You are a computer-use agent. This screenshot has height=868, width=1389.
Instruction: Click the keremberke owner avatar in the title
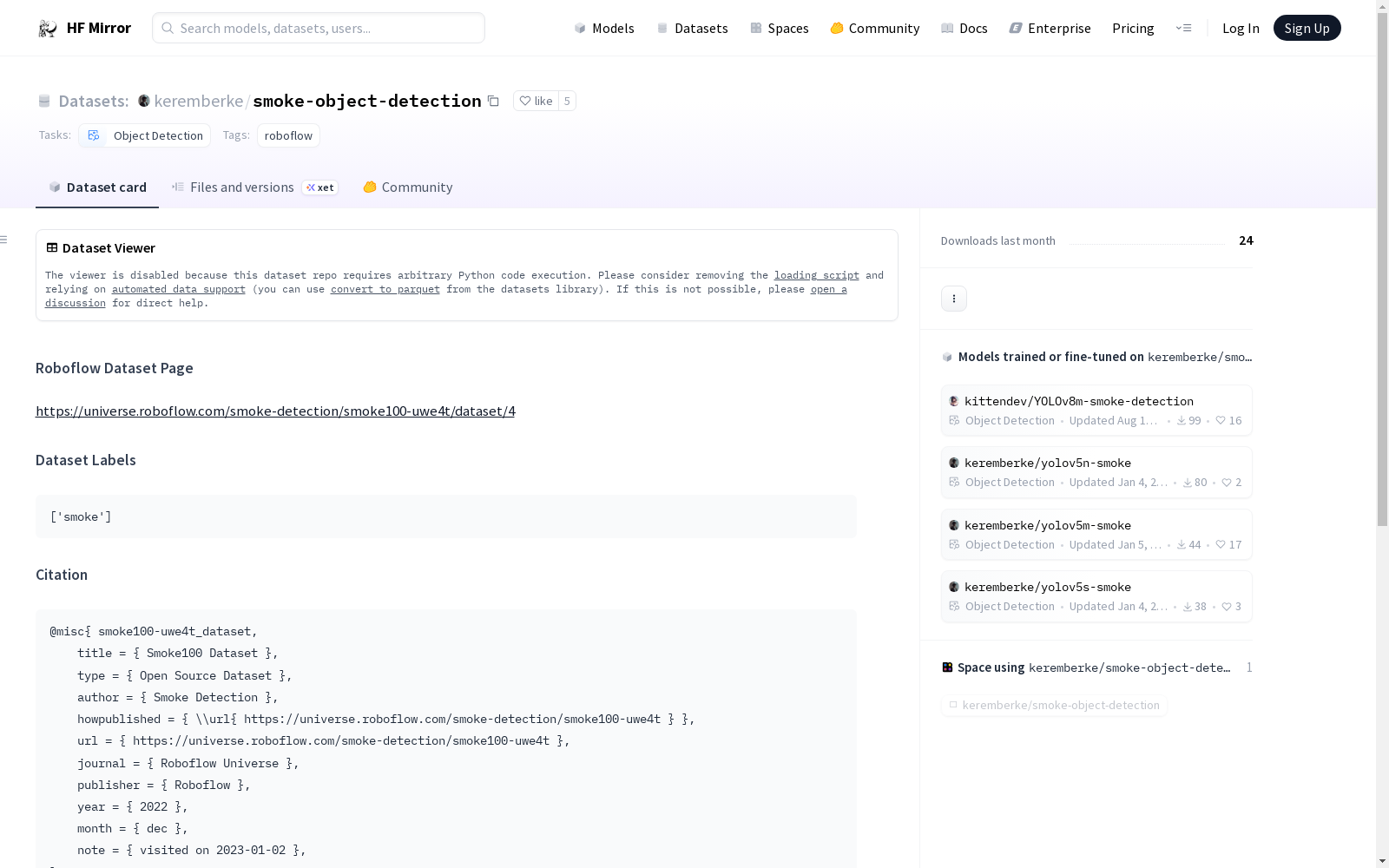tap(144, 101)
